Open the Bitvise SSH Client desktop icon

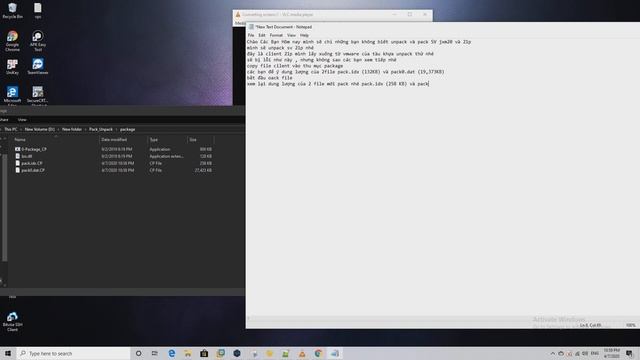pos(12,322)
